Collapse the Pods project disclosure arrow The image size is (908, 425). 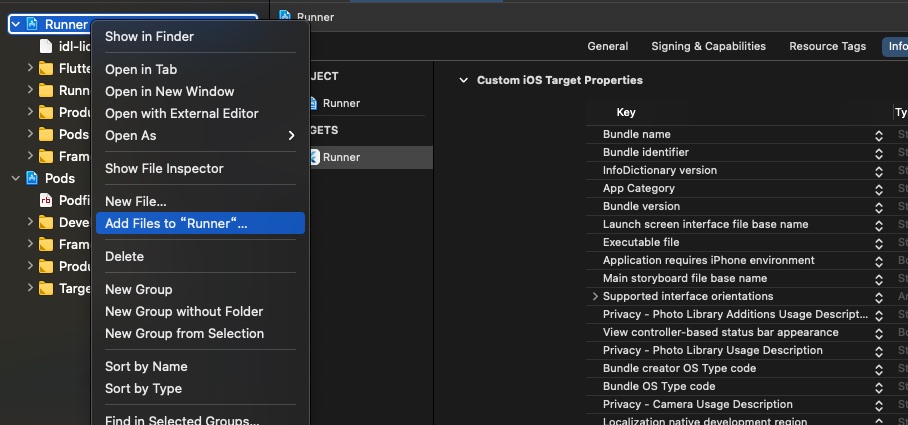click(16, 178)
